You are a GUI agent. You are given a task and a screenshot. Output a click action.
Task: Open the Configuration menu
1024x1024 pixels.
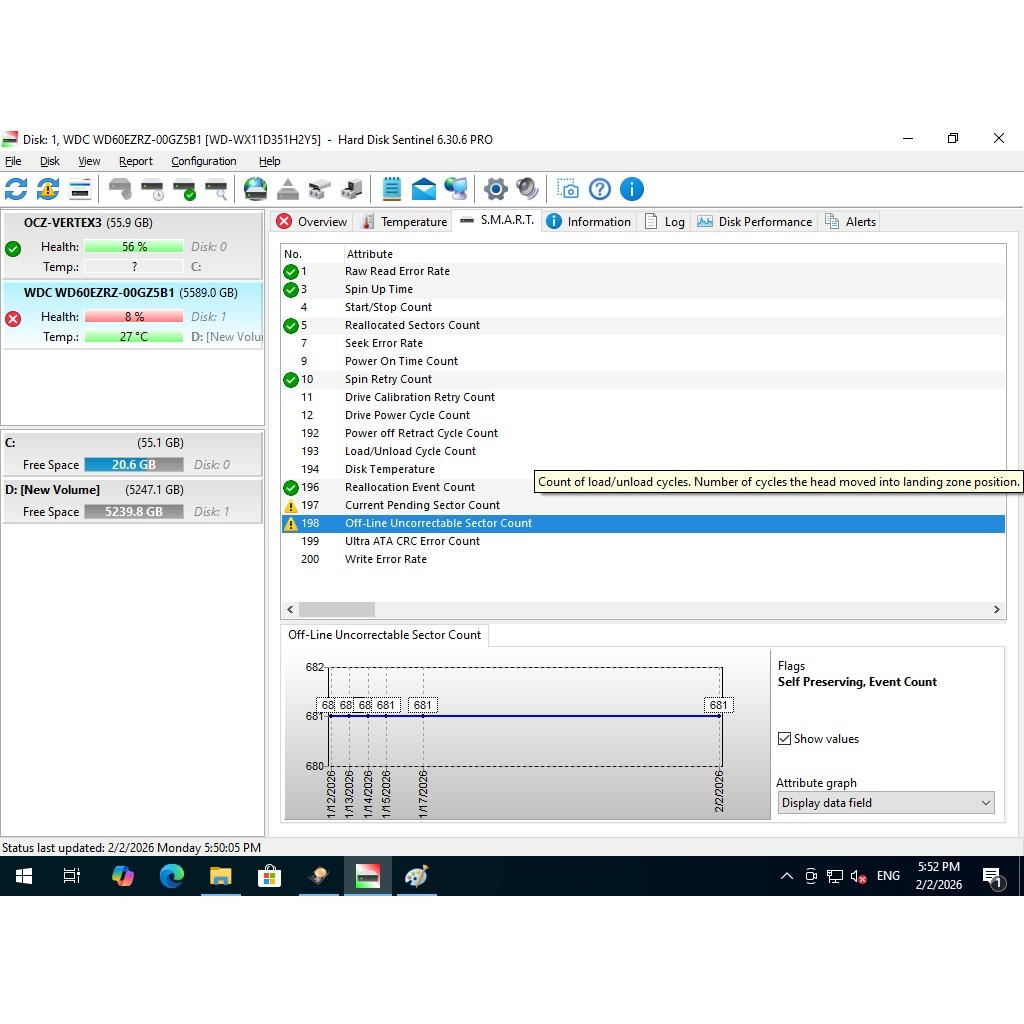pos(203,161)
